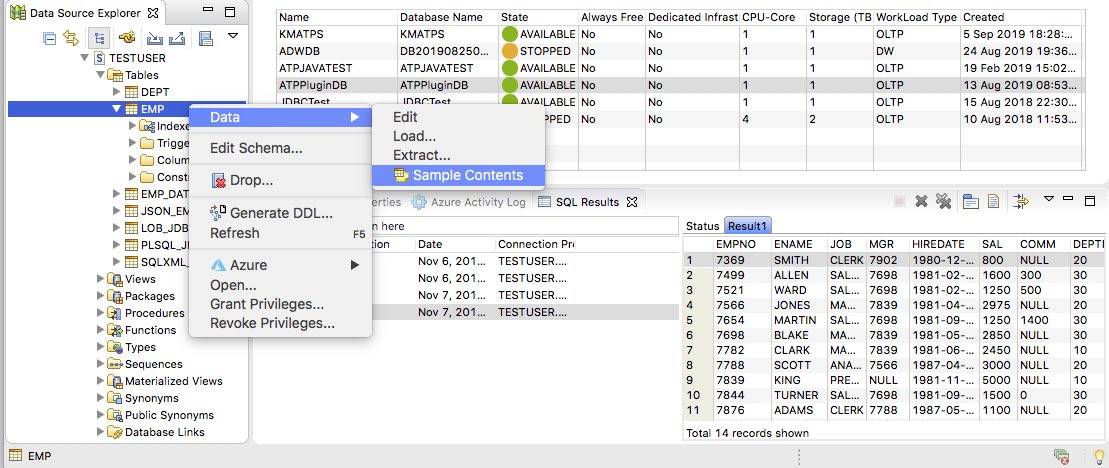1109x468 pixels.
Task: Click the Import profiles icon
Action: click(154, 38)
